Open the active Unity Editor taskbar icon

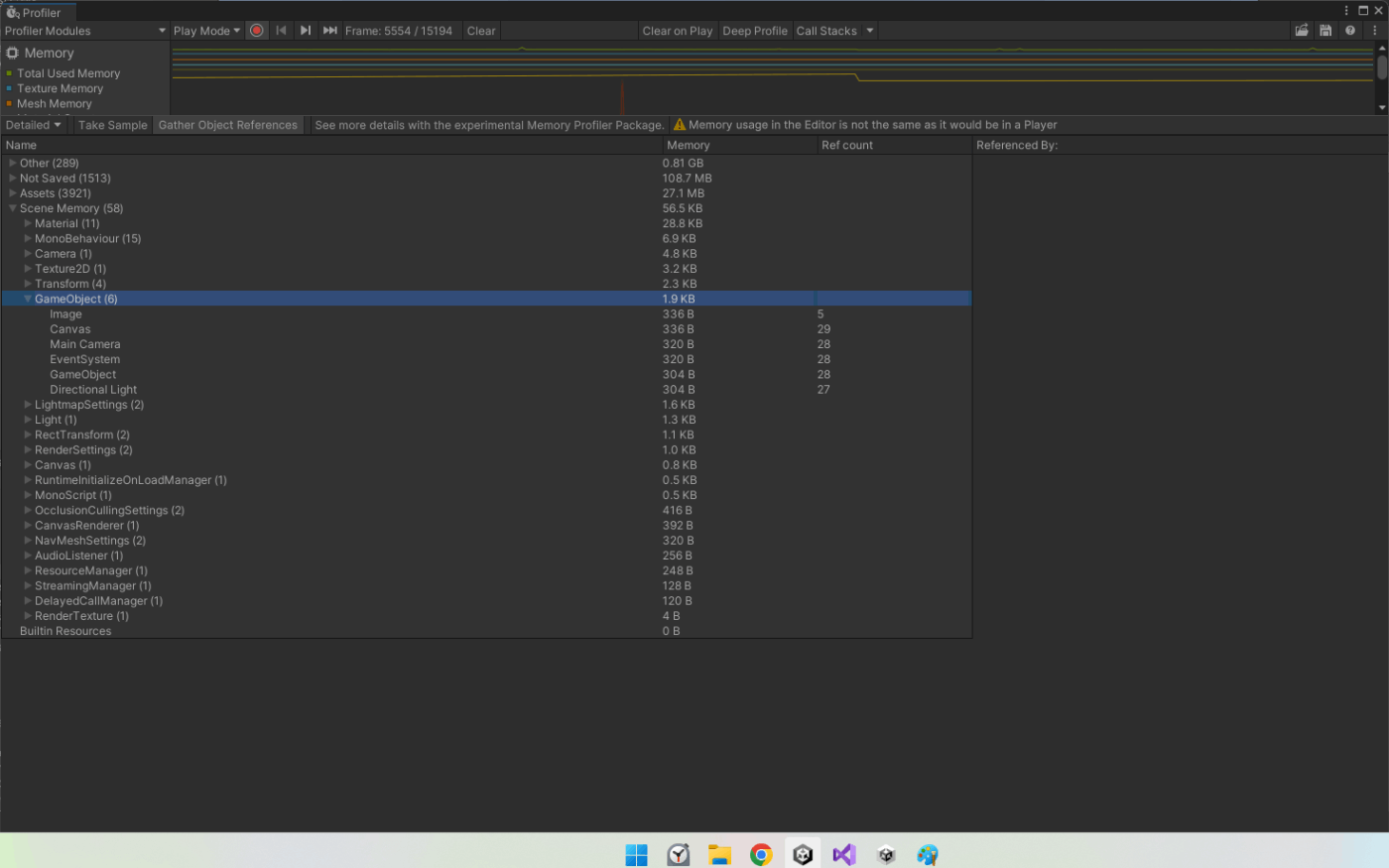(x=803, y=854)
